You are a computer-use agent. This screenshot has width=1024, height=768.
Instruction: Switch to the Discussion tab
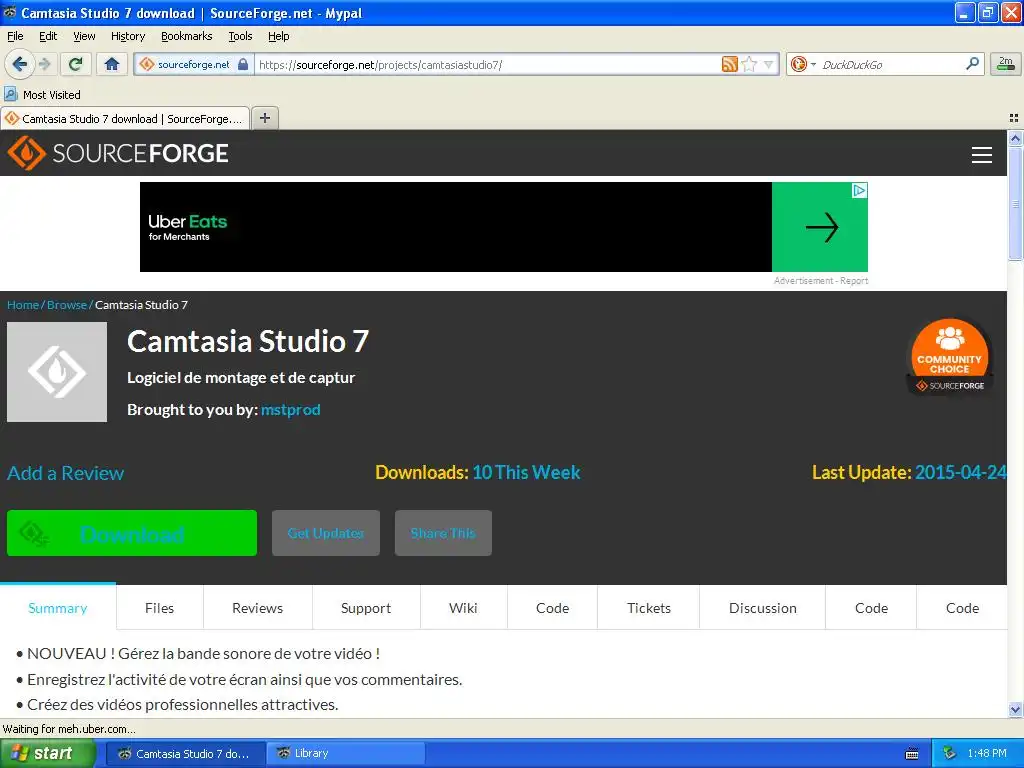point(762,607)
